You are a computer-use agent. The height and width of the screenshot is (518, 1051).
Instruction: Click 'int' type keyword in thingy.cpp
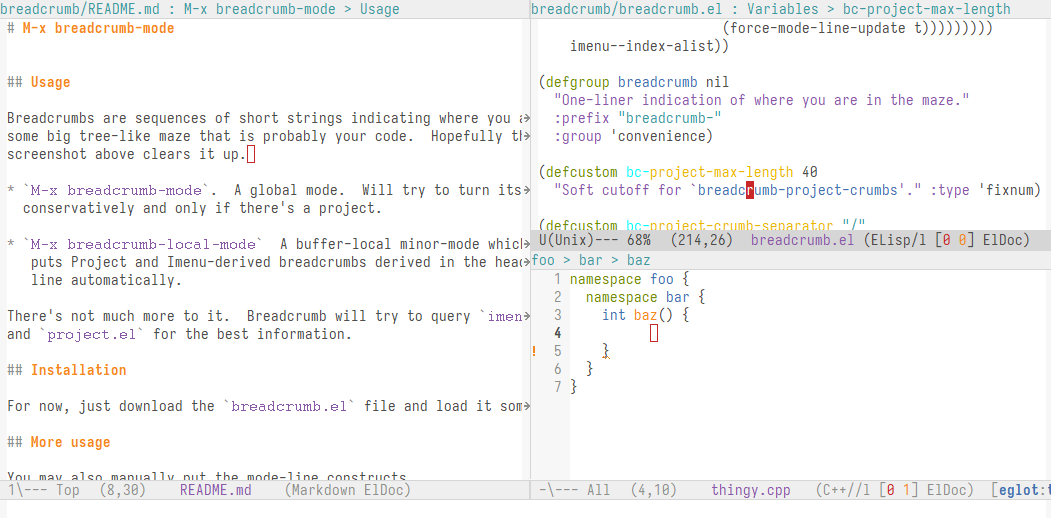pyautogui.click(x=614, y=315)
